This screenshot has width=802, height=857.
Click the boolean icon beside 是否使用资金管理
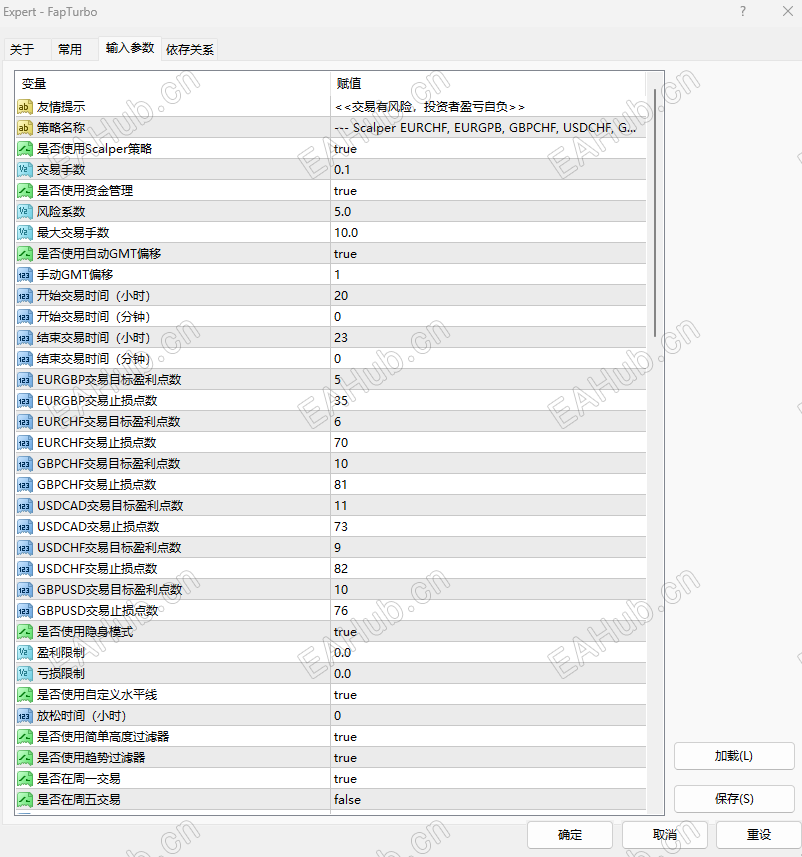point(25,191)
